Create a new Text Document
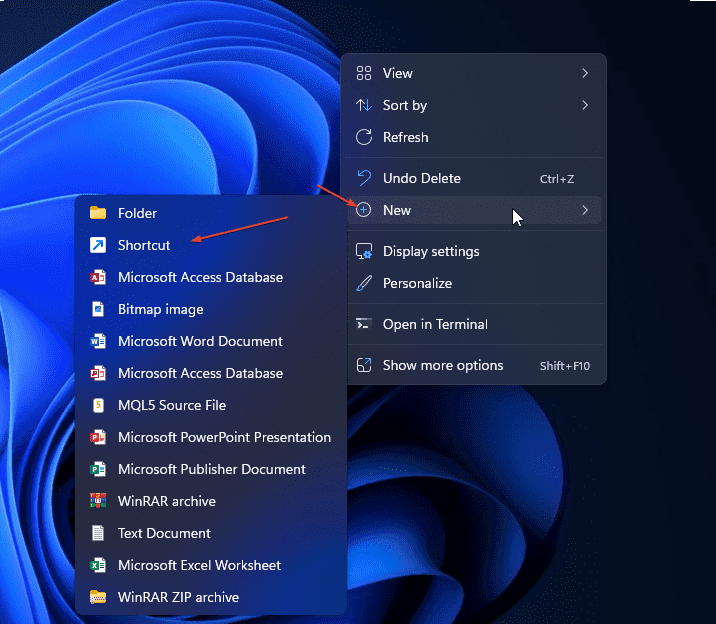The image size is (716, 624). 164,533
